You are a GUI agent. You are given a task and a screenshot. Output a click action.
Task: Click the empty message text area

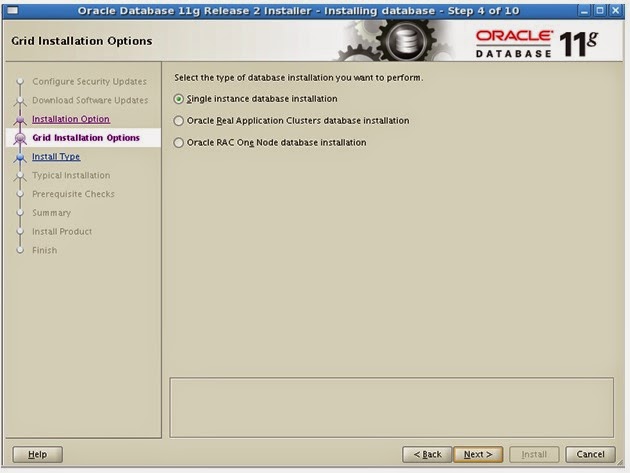[392, 407]
